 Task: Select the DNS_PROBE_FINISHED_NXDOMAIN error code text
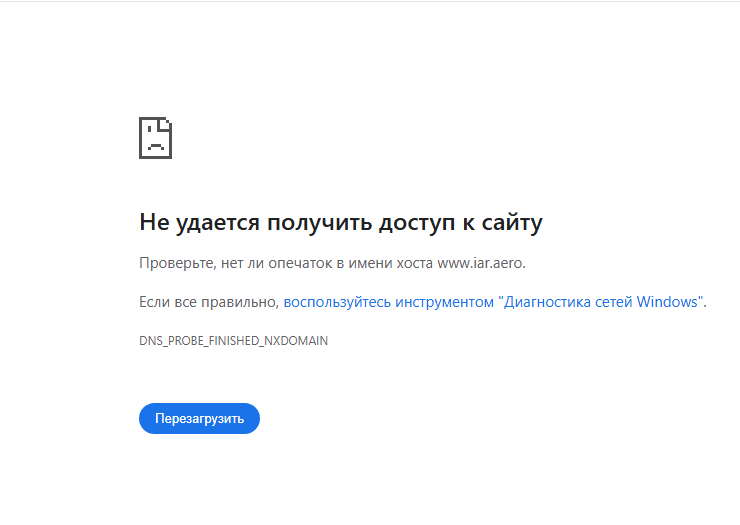233,341
